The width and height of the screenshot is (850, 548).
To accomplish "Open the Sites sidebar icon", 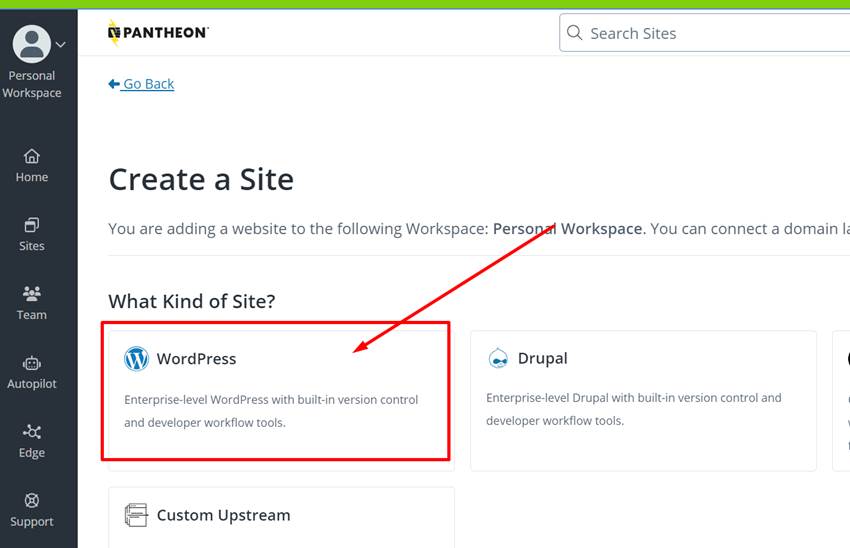I will tap(32, 225).
